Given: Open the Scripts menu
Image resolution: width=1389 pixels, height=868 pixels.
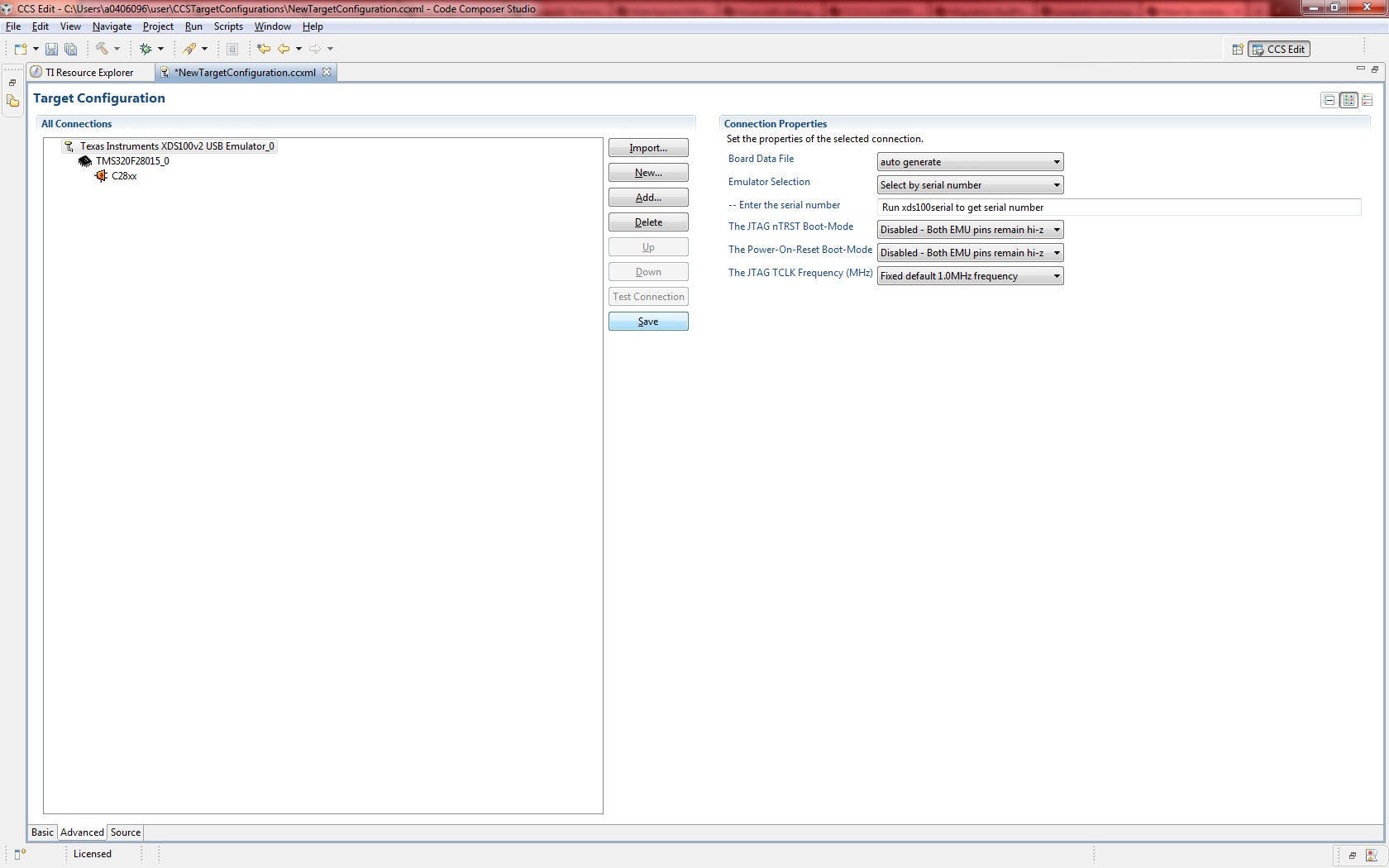Looking at the screenshot, I should pyautogui.click(x=228, y=26).
